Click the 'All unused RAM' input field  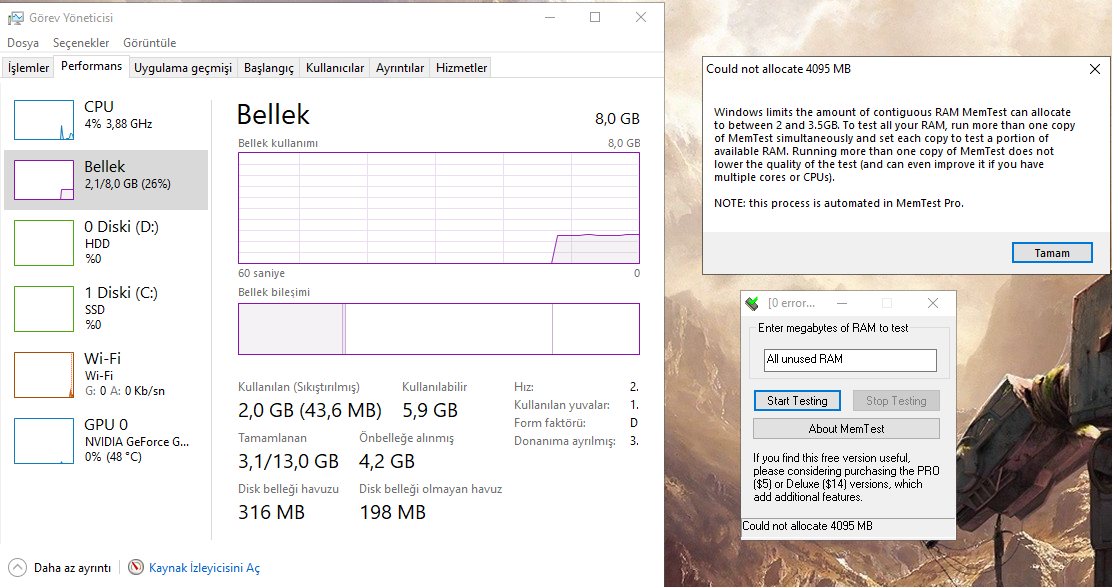click(x=850, y=359)
